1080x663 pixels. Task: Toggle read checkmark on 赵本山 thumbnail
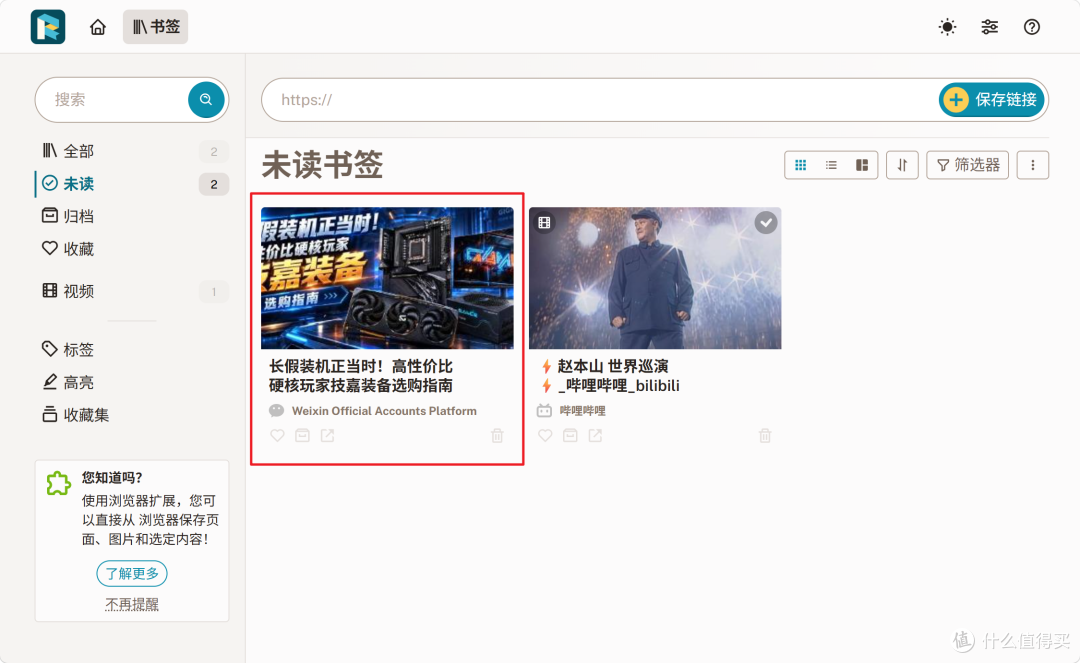pos(765,222)
